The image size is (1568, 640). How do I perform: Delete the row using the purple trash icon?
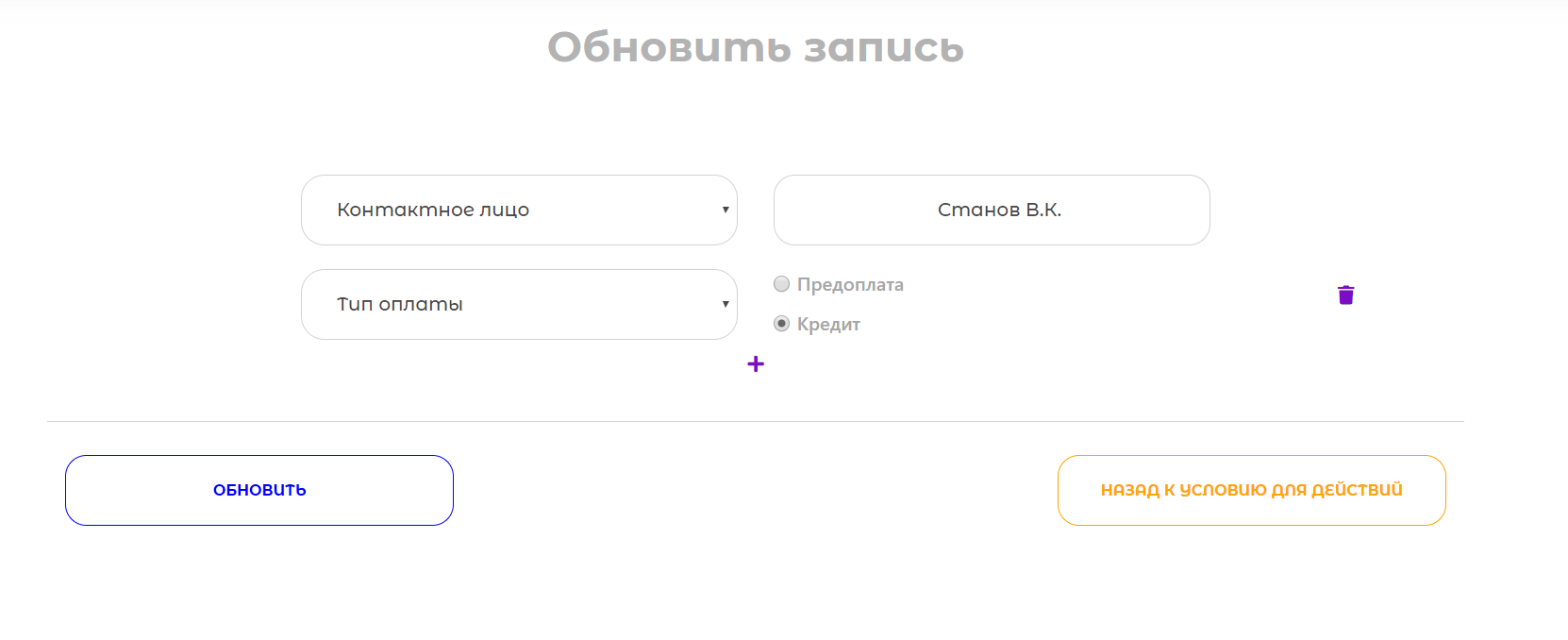[x=1346, y=295]
